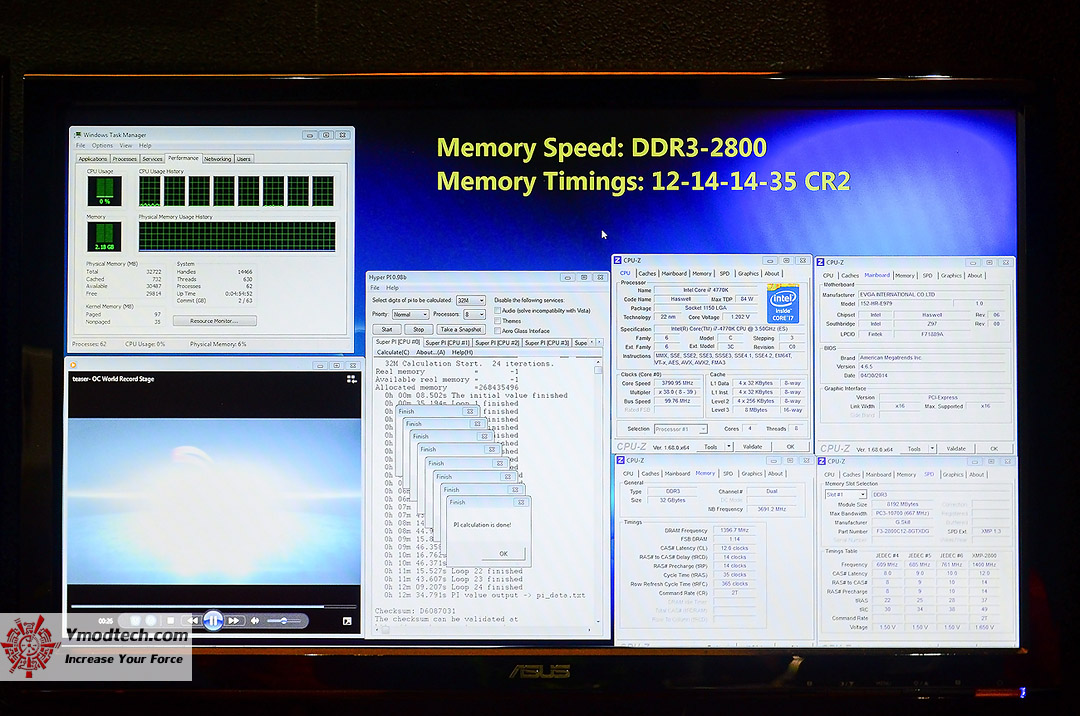The height and width of the screenshot is (716, 1080).
Task: Click the Core Speed value field
Action: (x=676, y=383)
